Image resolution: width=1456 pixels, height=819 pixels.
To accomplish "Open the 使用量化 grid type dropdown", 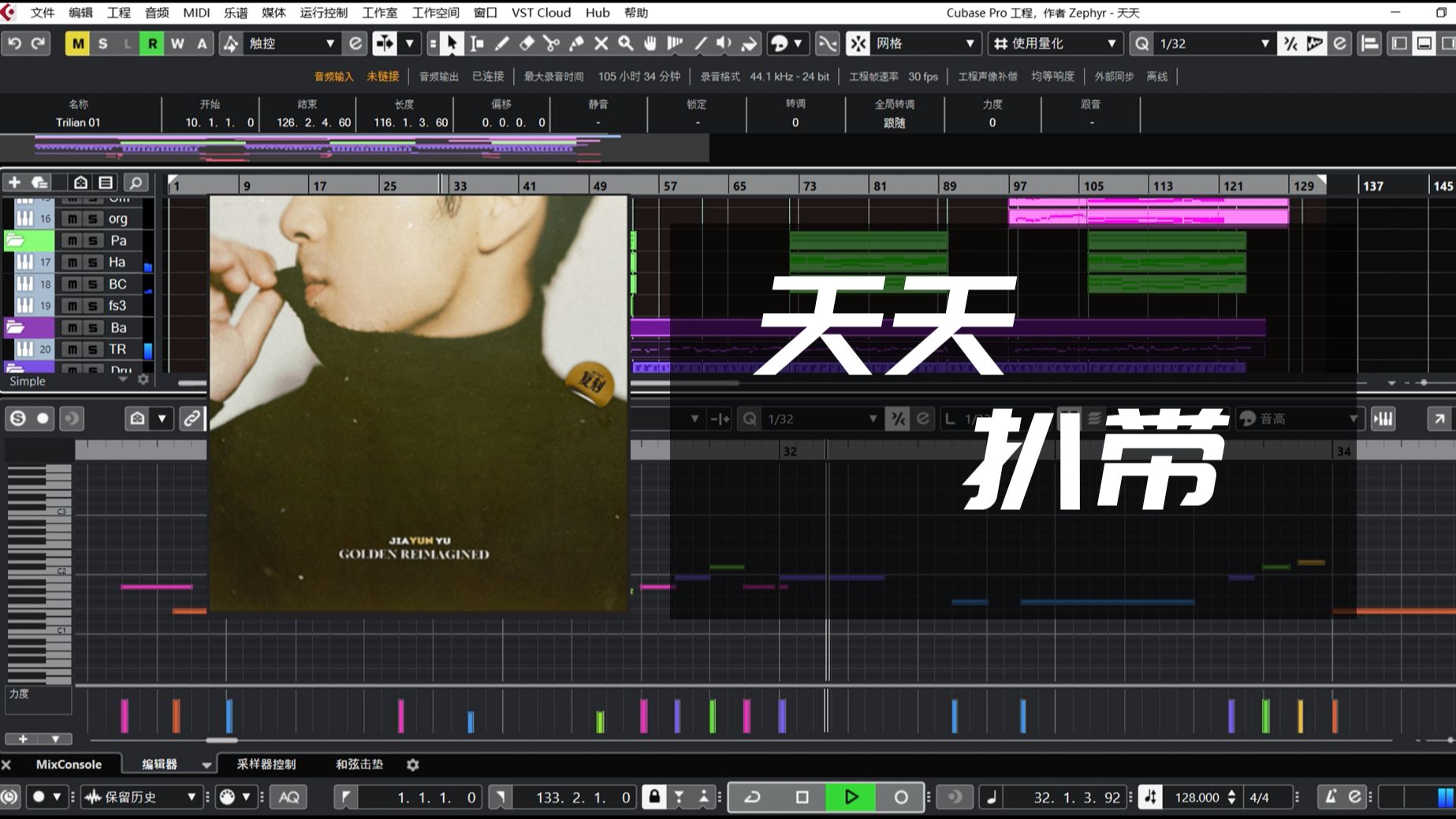I will pos(1055,43).
